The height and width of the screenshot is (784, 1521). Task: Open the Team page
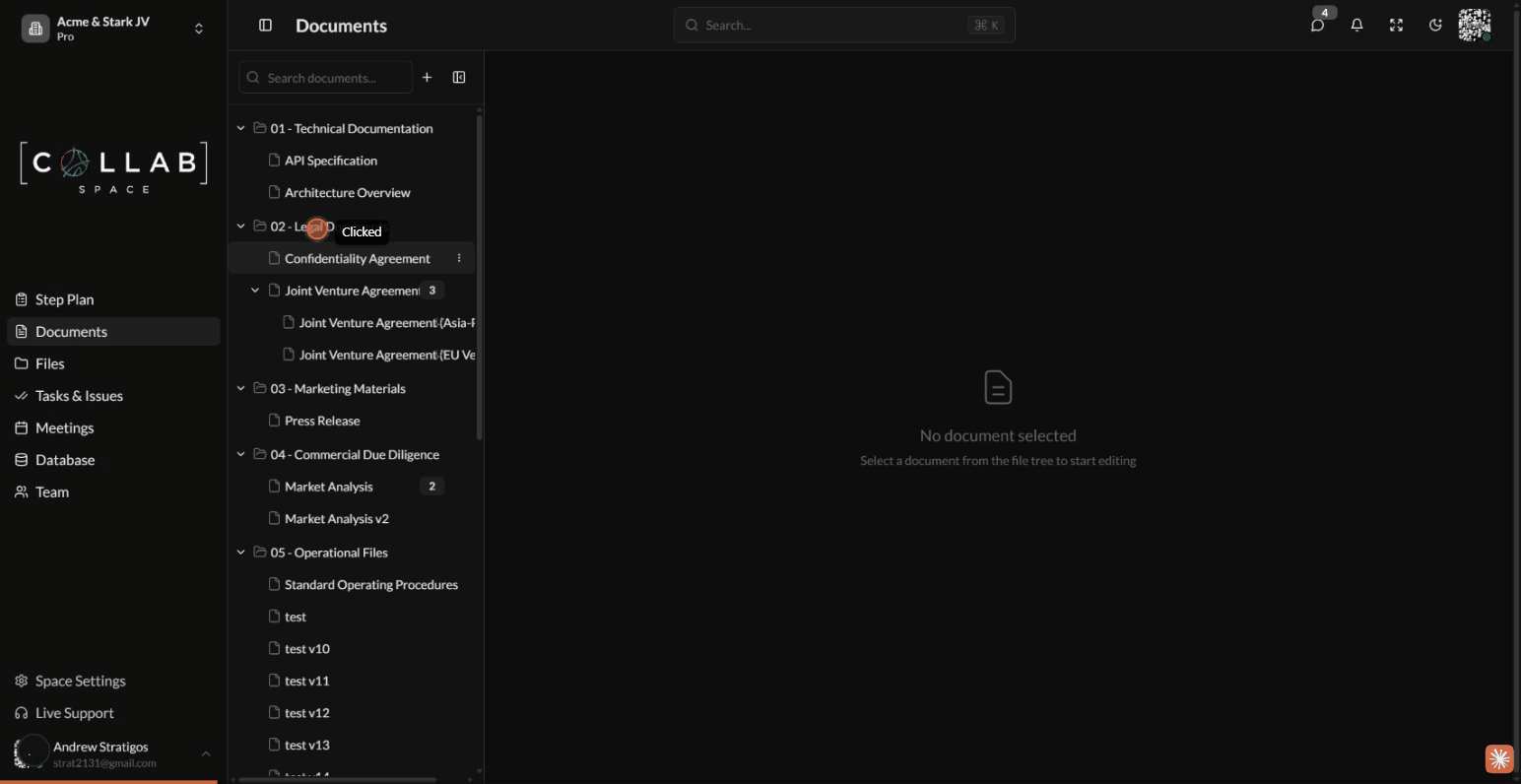click(x=51, y=491)
